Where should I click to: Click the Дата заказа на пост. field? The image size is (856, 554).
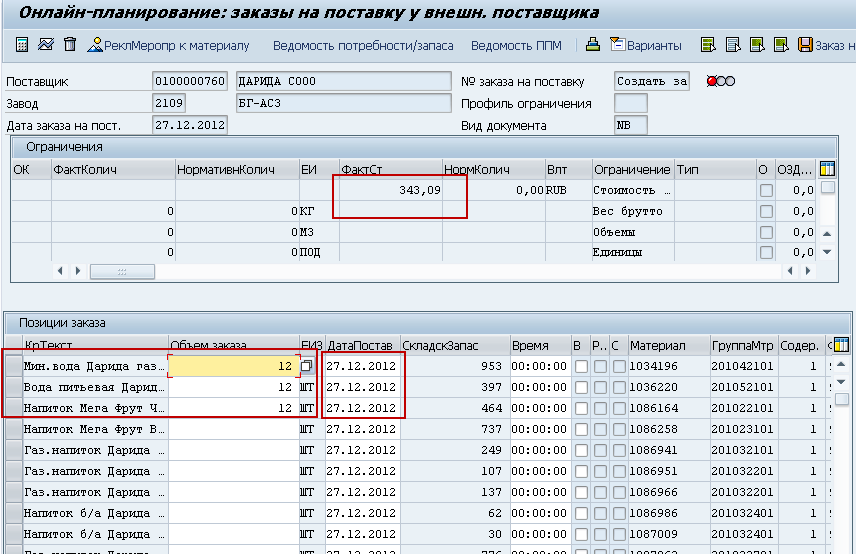tap(189, 125)
